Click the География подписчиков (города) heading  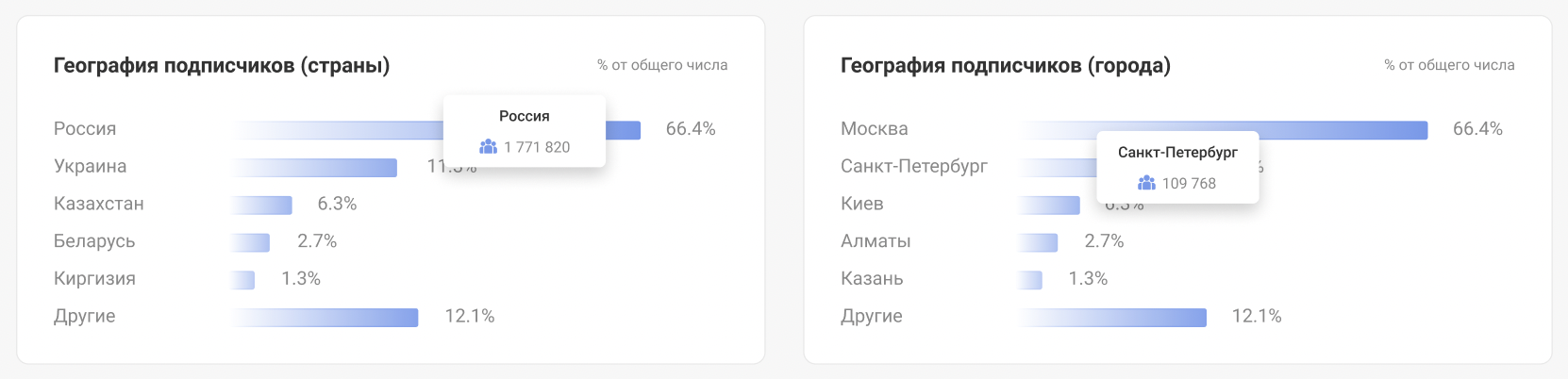click(x=1006, y=65)
